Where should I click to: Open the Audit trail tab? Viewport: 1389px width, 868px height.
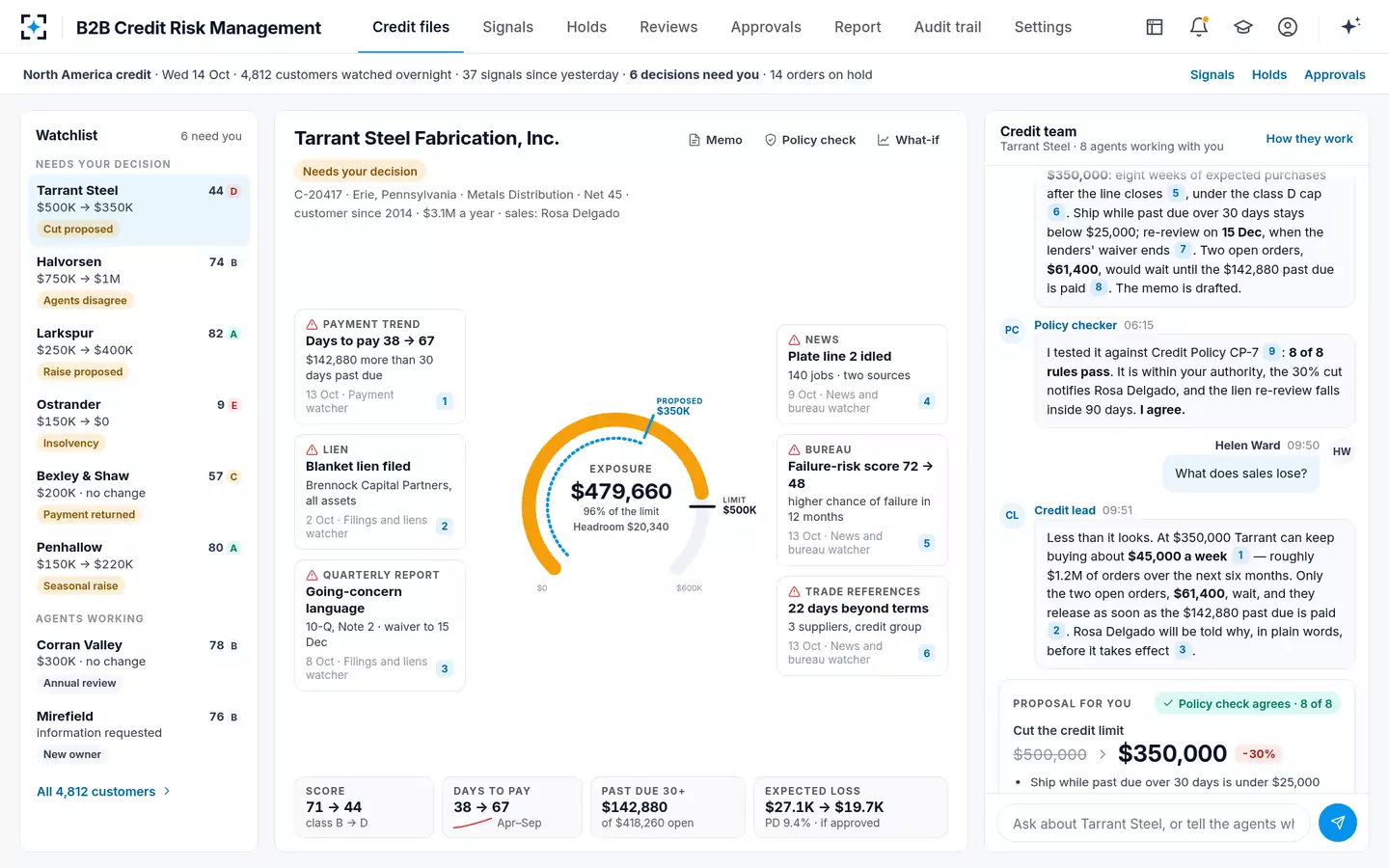coord(947,27)
